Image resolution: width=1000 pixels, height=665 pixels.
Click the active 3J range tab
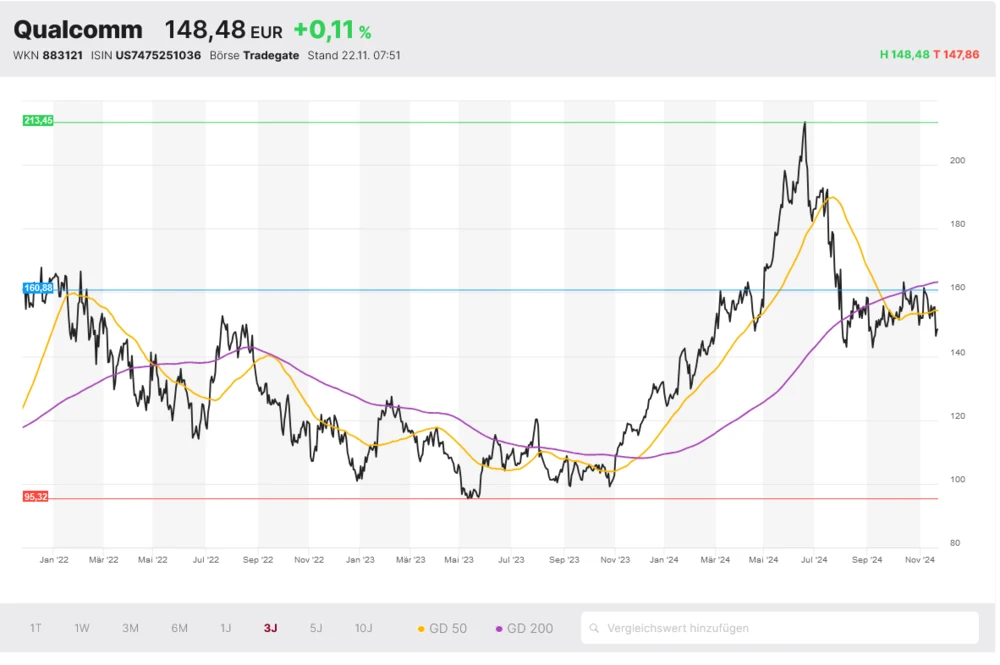point(271,628)
